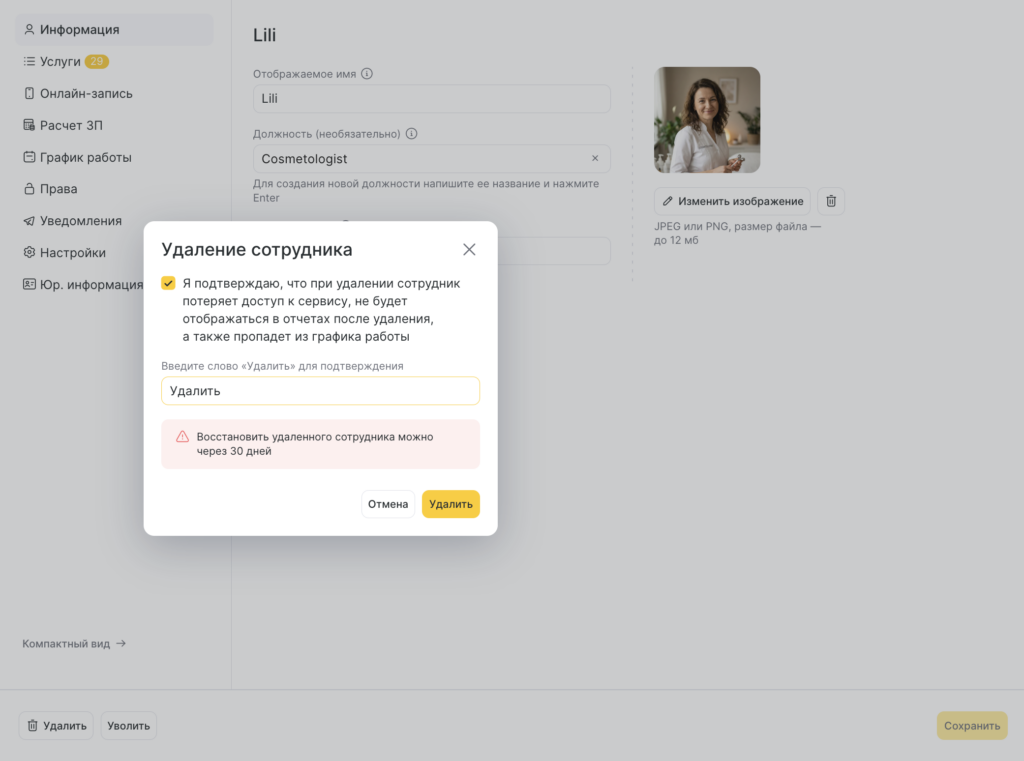Open the Услуги sidebar section
1024x761 pixels.
pyautogui.click(x=60, y=62)
